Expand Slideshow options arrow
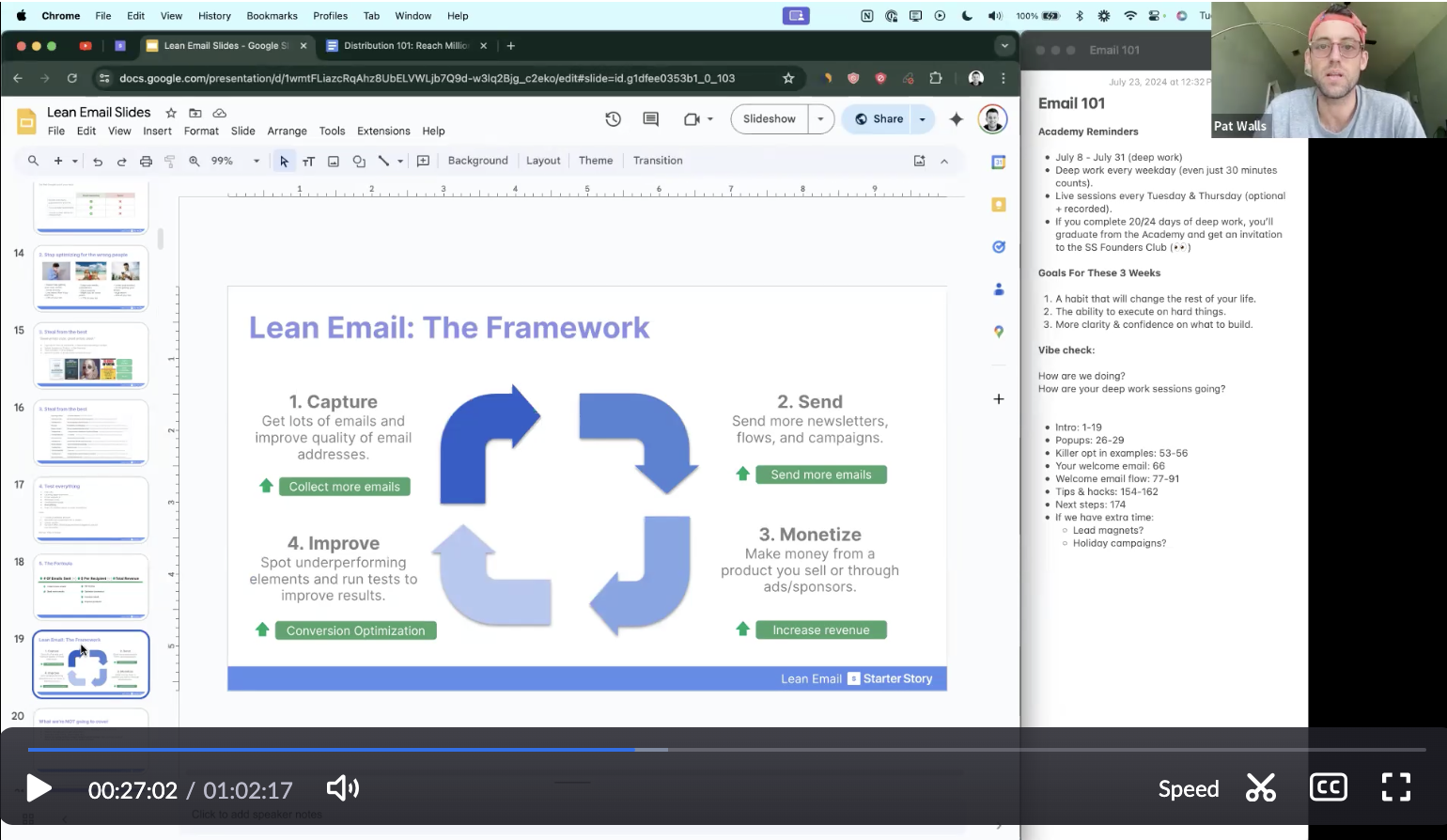This screenshot has height=840, width=1447. pyautogui.click(x=821, y=119)
